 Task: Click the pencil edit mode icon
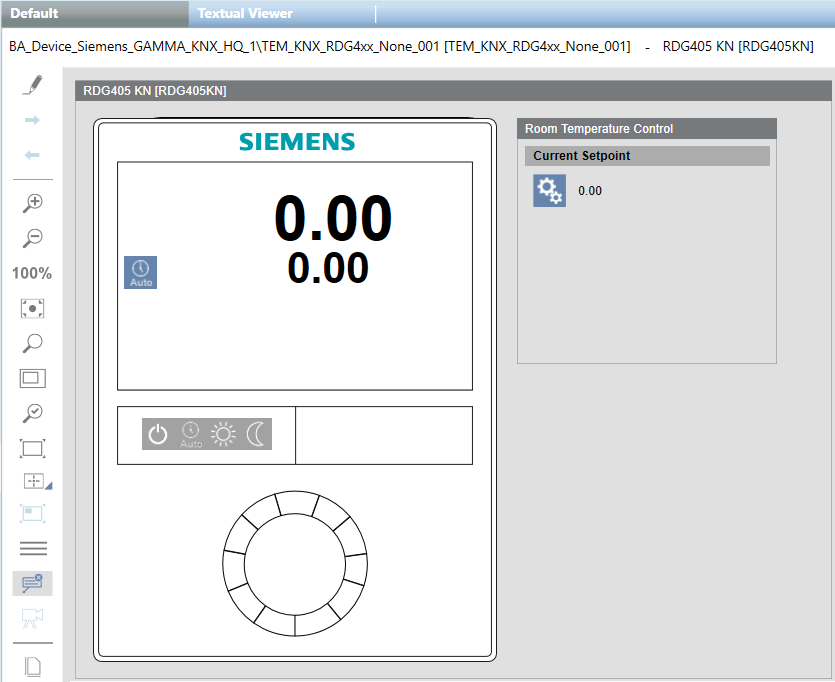(x=33, y=85)
